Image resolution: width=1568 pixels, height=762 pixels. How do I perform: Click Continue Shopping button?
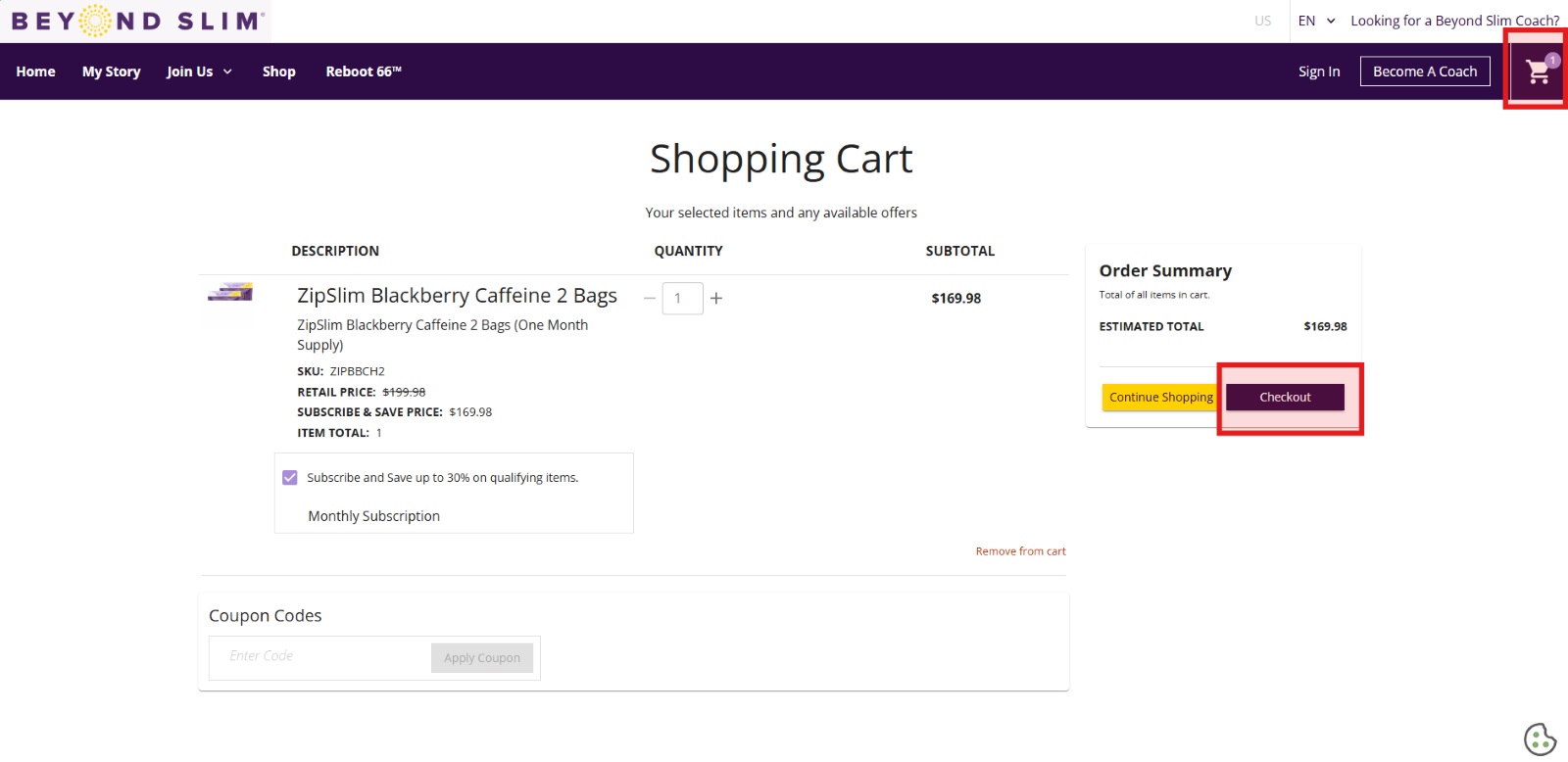1160,397
